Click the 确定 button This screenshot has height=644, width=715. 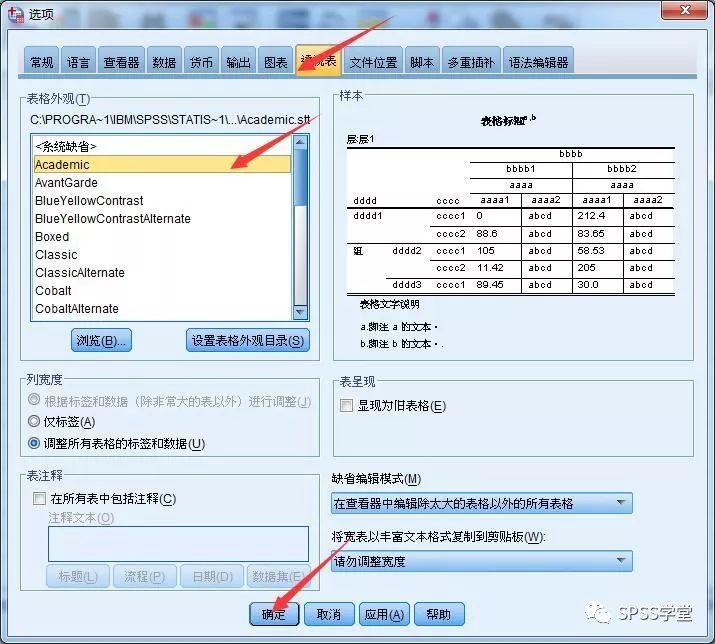(x=274, y=614)
